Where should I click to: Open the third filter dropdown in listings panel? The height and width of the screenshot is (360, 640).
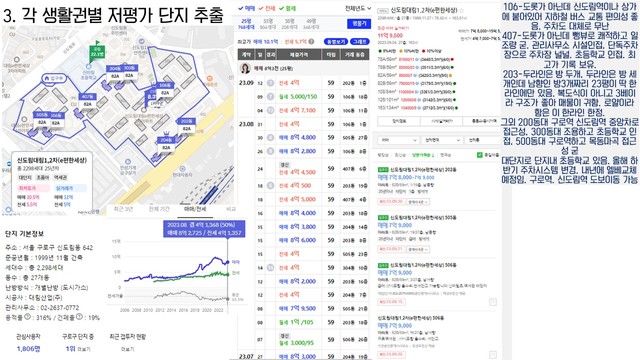(482, 140)
